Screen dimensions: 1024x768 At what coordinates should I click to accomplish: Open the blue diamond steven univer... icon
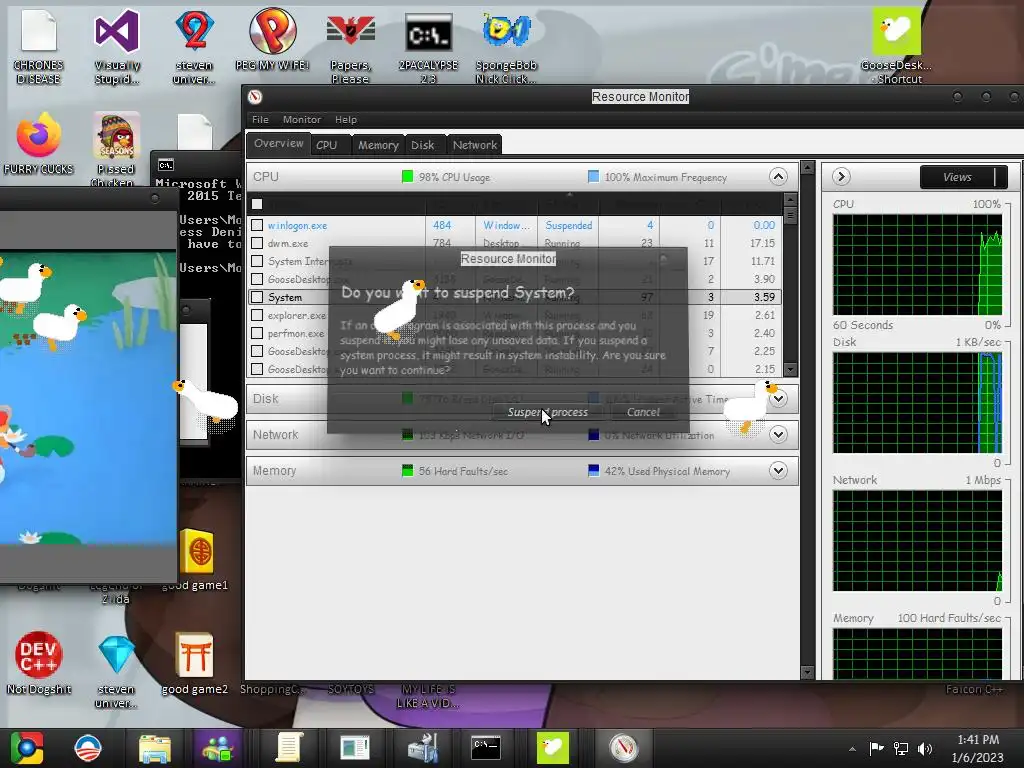click(116, 670)
